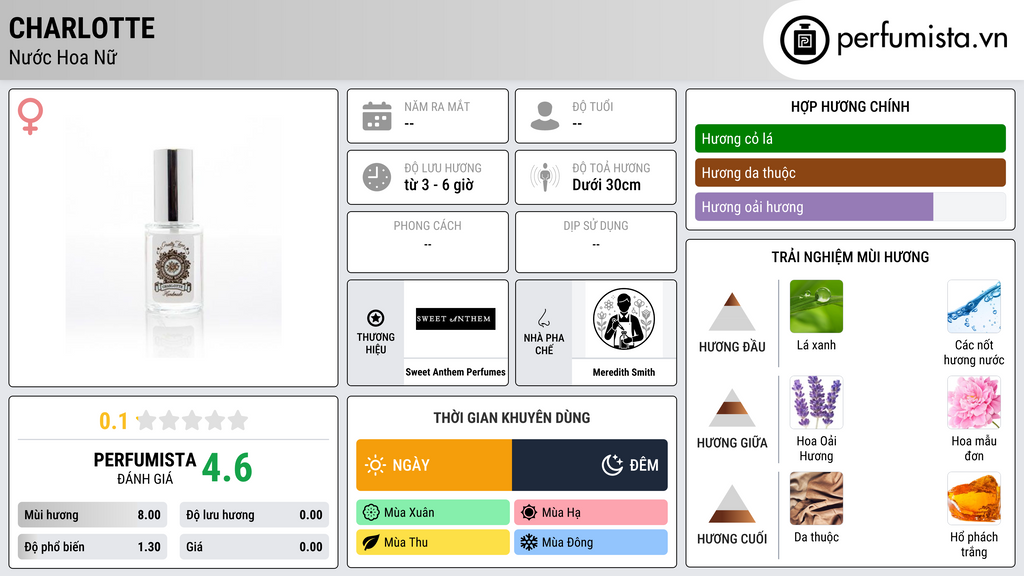Select the Ngày daytime bar
This screenshot has height=576, width=1024.
tap(434, 465)
